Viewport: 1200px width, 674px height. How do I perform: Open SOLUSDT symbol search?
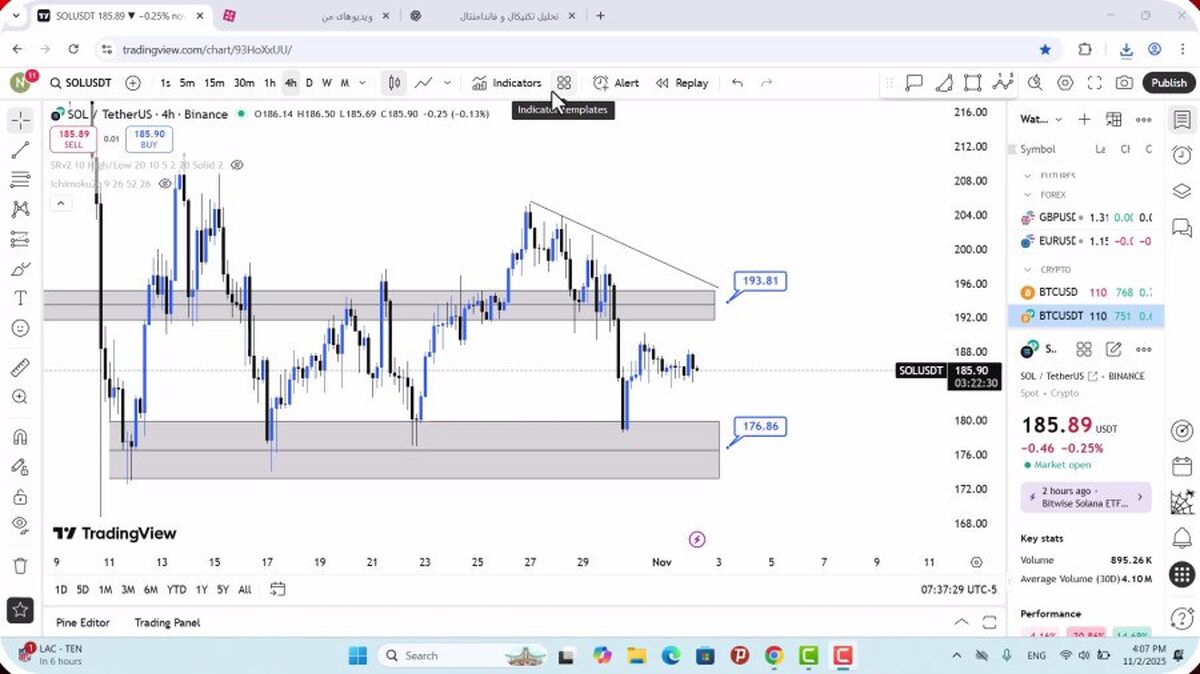(80, 83)
